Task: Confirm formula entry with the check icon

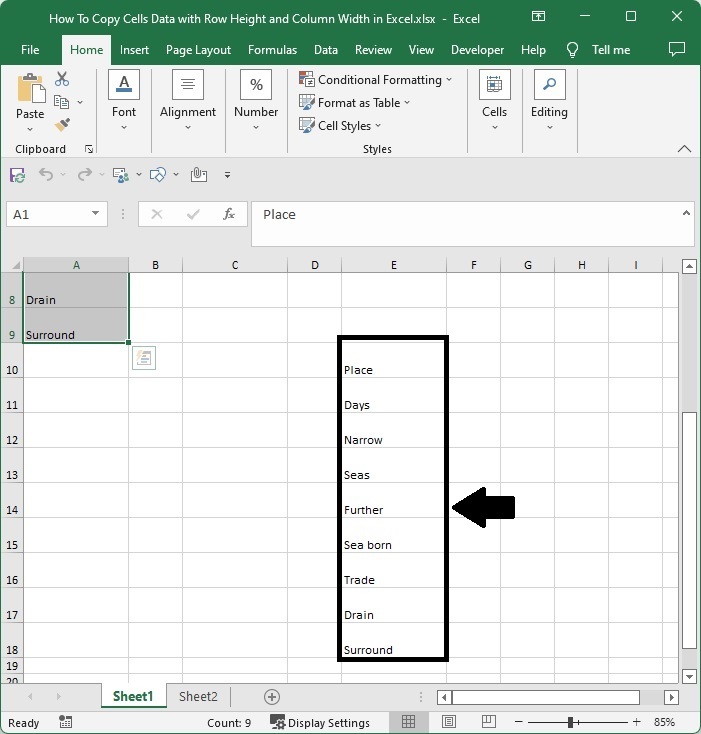Action: point(193,214)
